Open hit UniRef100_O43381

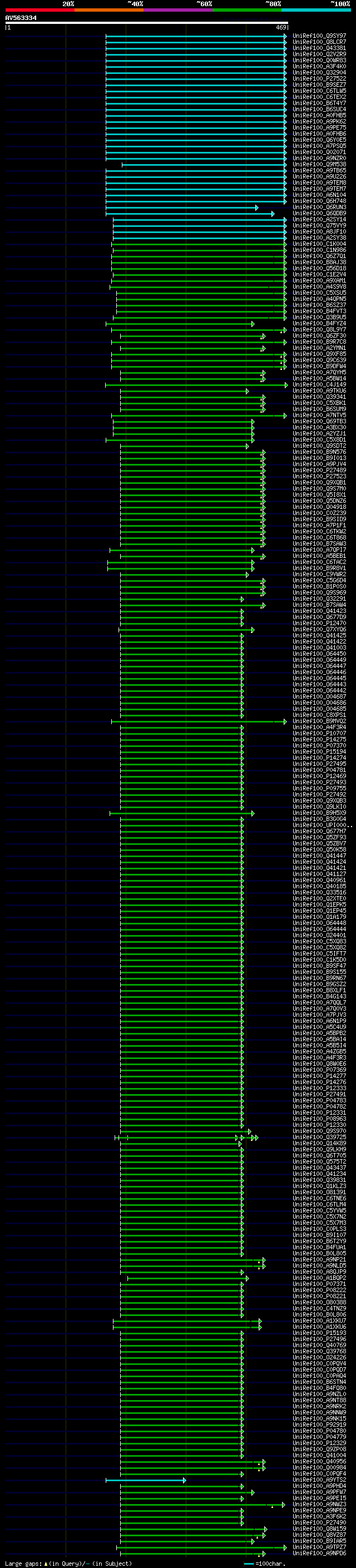(319, 48)
